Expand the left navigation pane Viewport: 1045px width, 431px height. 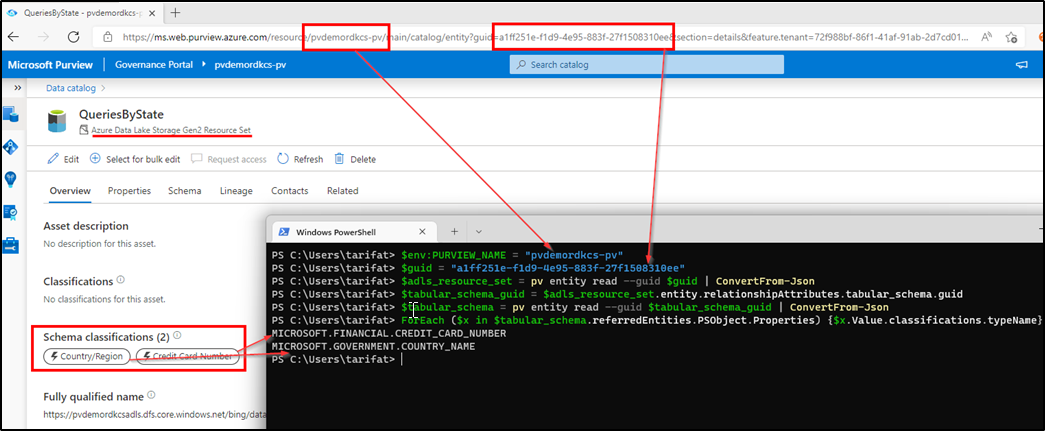click(x=18, y=88)
